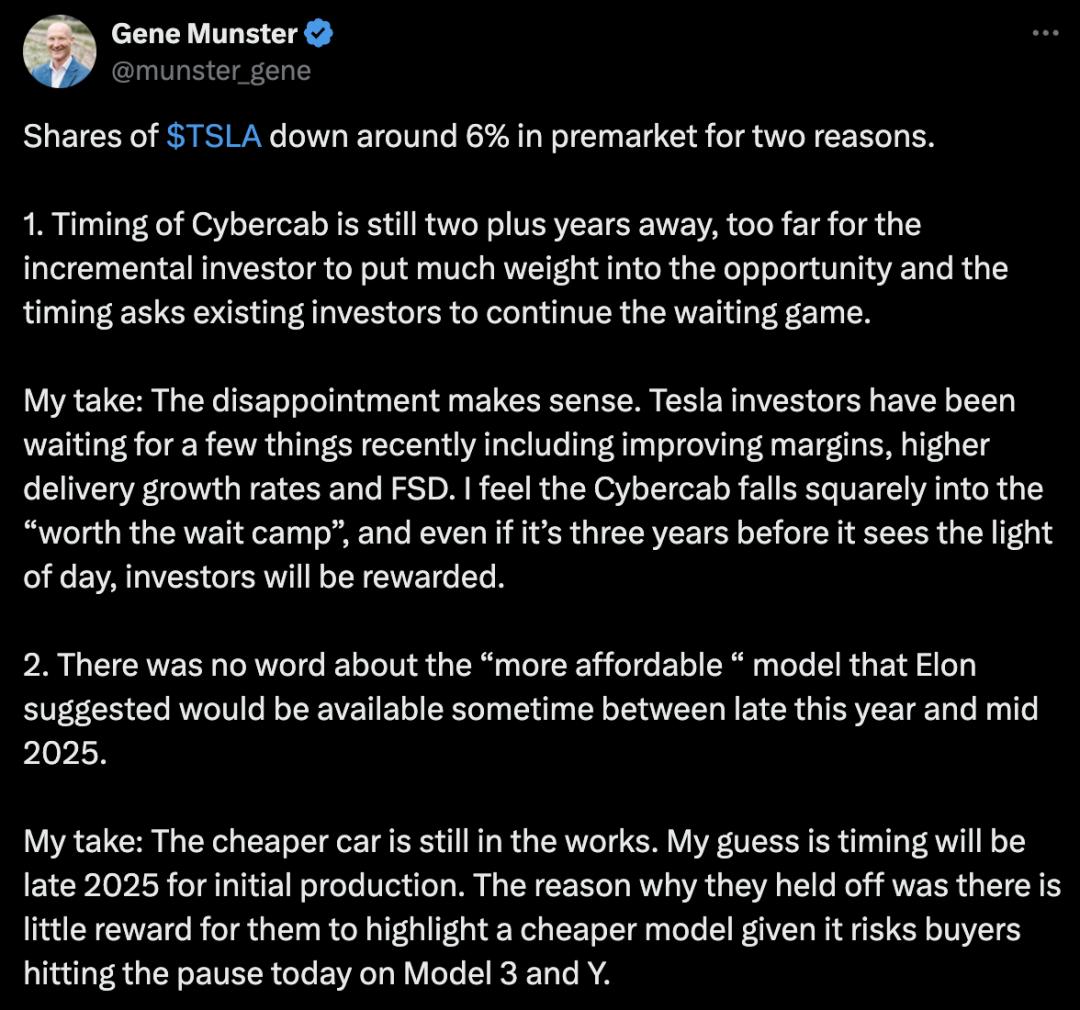The height and width of the screenshot is (1010, 1080).
Task: Open the @munster_gene handle link
Action: click(x=210, y=71)
